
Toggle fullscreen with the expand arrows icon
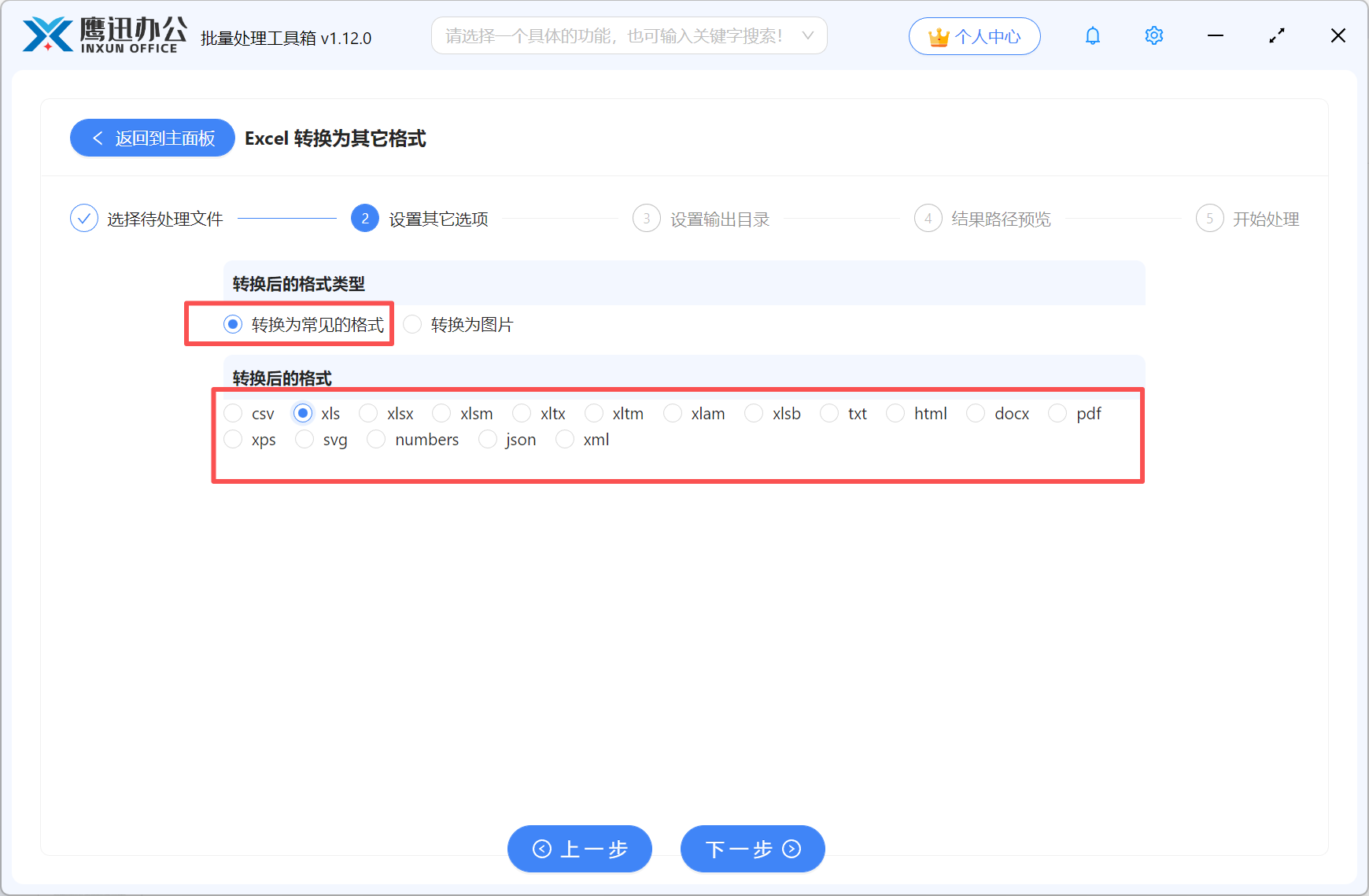pyautogui.click(x=1277, y=35)
